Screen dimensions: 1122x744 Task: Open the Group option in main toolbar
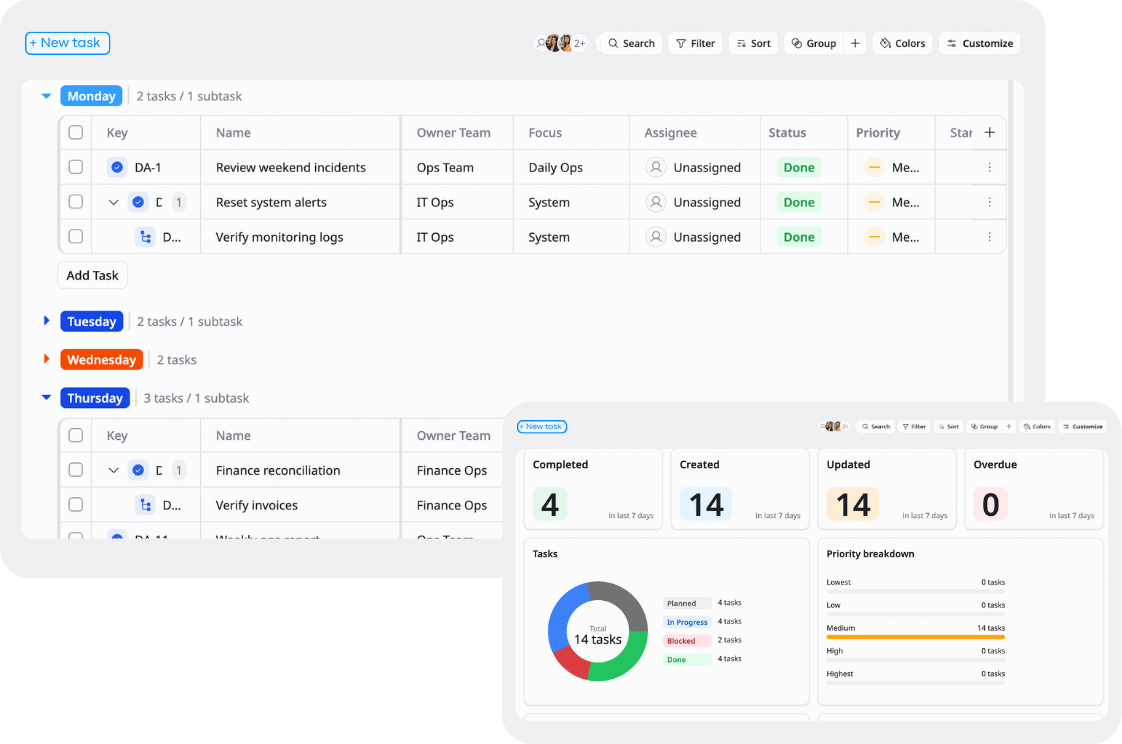point(814,43)
